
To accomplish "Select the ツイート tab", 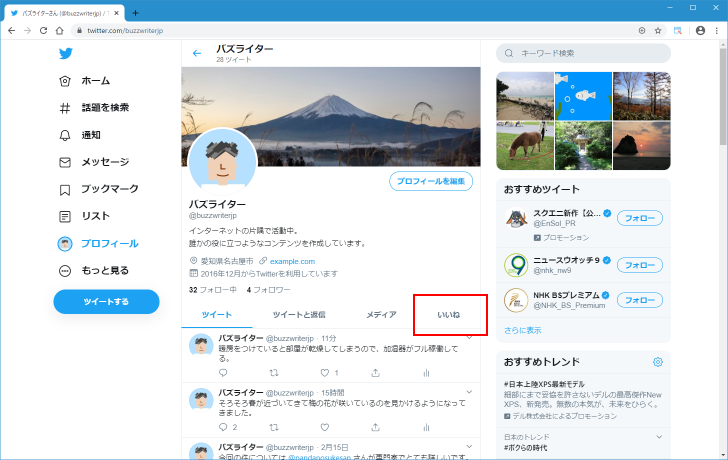I will (x=217, y=315).
